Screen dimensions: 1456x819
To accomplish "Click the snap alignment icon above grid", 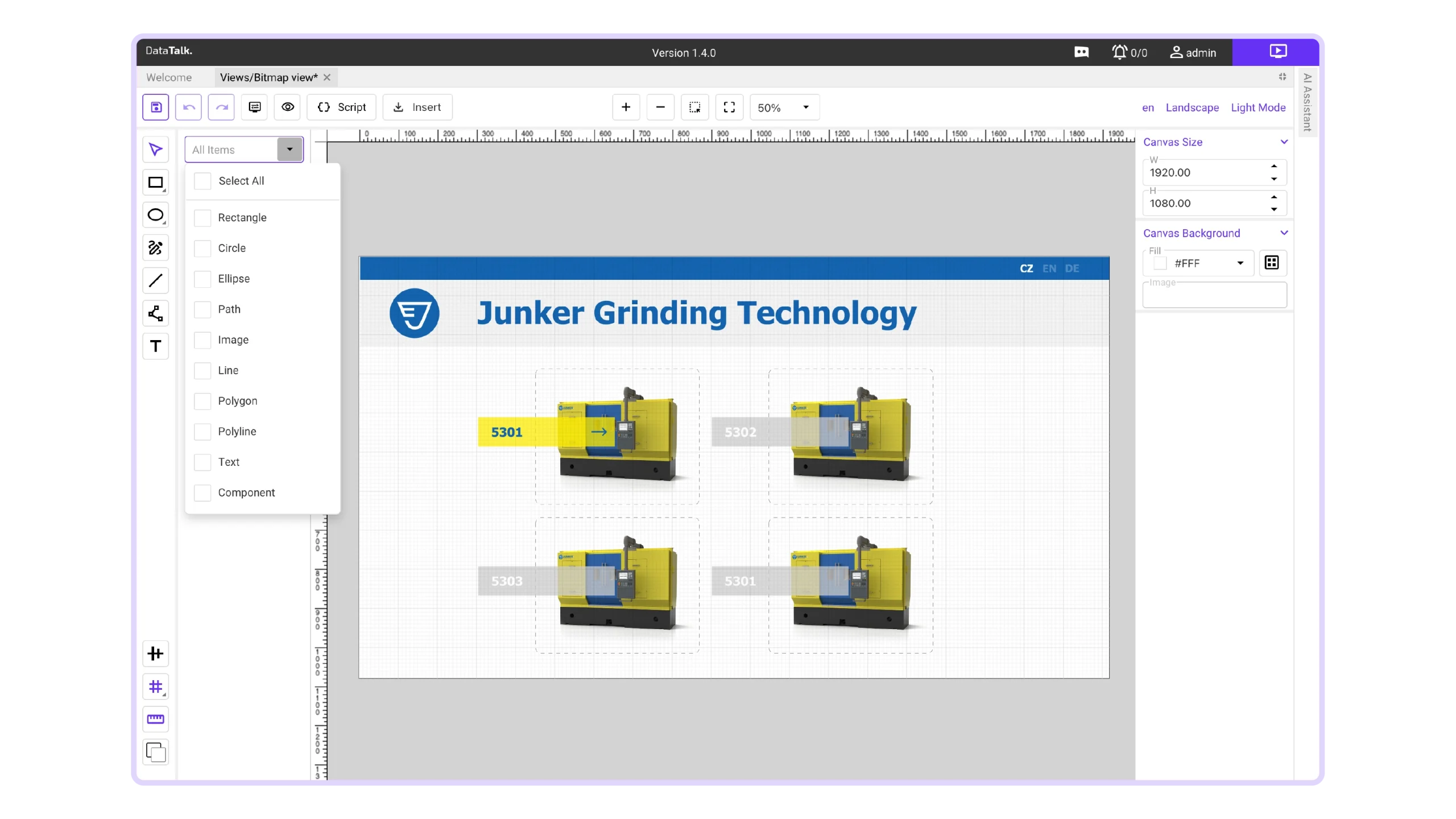I will pos(155,653).
